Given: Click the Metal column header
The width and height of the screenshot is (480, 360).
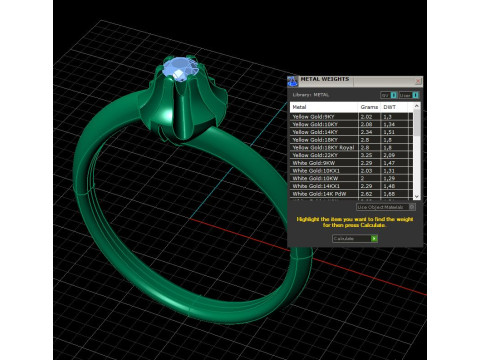Looking at the screenshot, I should [x=324, y=107].
